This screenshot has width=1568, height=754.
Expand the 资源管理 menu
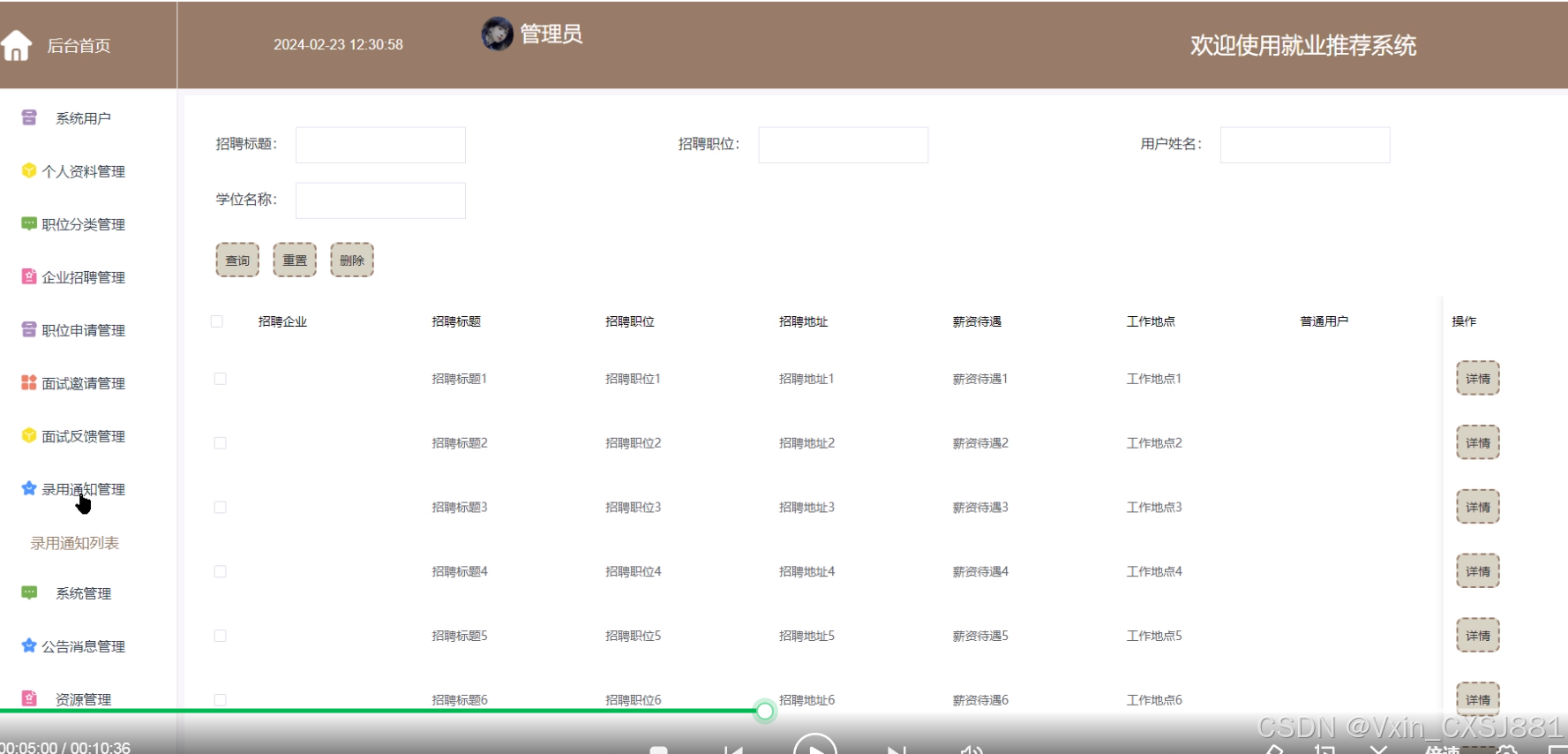pyautogui.click(x=83, y=699)
